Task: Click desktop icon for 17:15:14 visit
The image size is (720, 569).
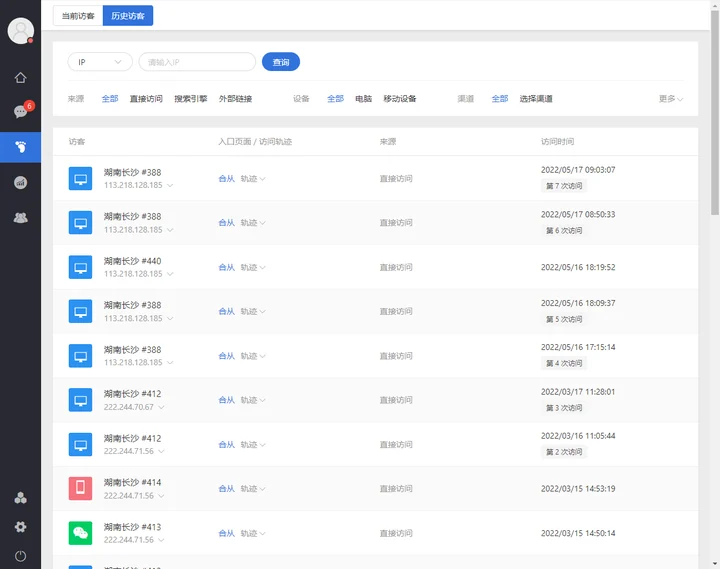Action: [80, 356]
